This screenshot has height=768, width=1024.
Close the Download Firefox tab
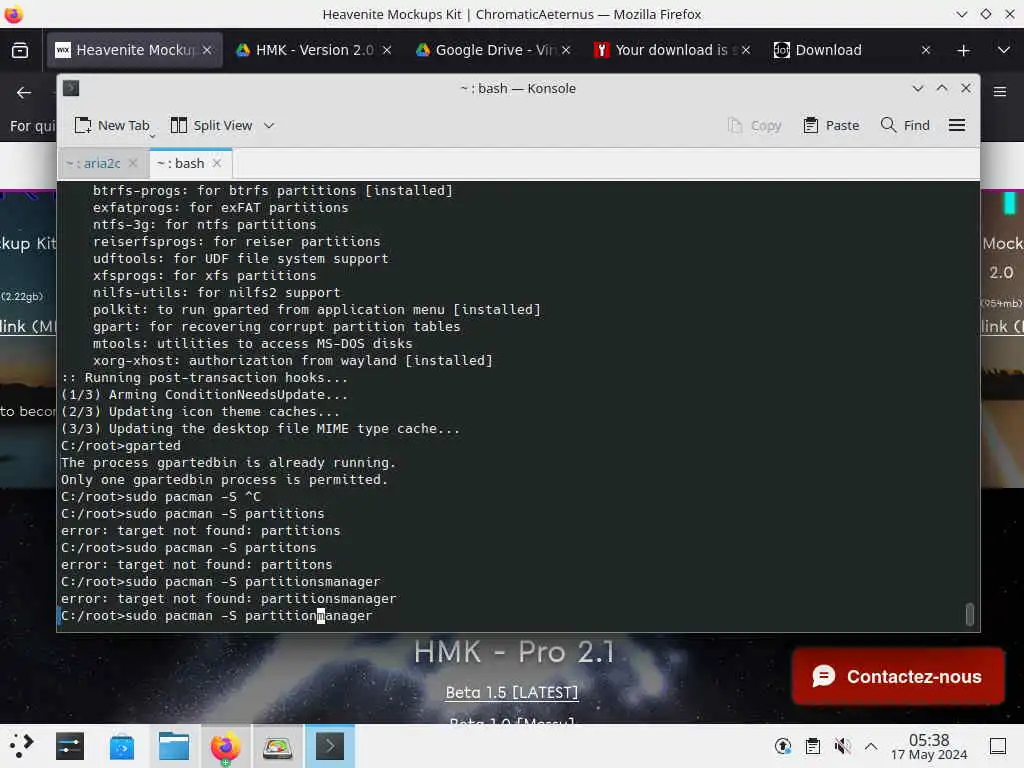925,50
